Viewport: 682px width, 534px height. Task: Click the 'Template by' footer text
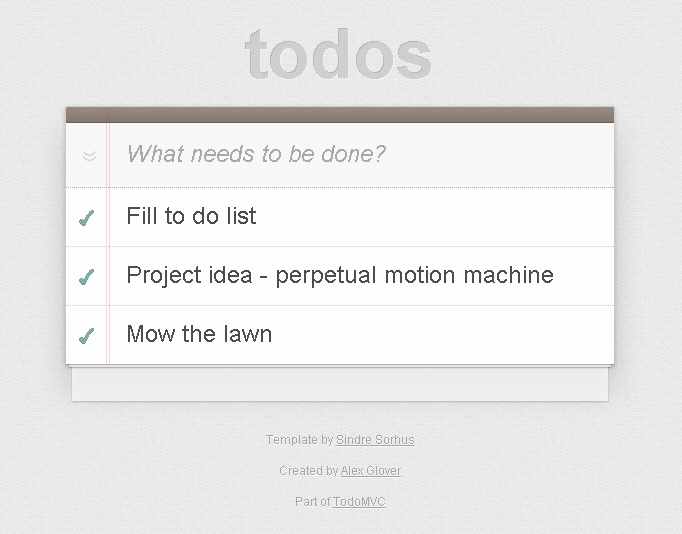click(x=300, y=440)
